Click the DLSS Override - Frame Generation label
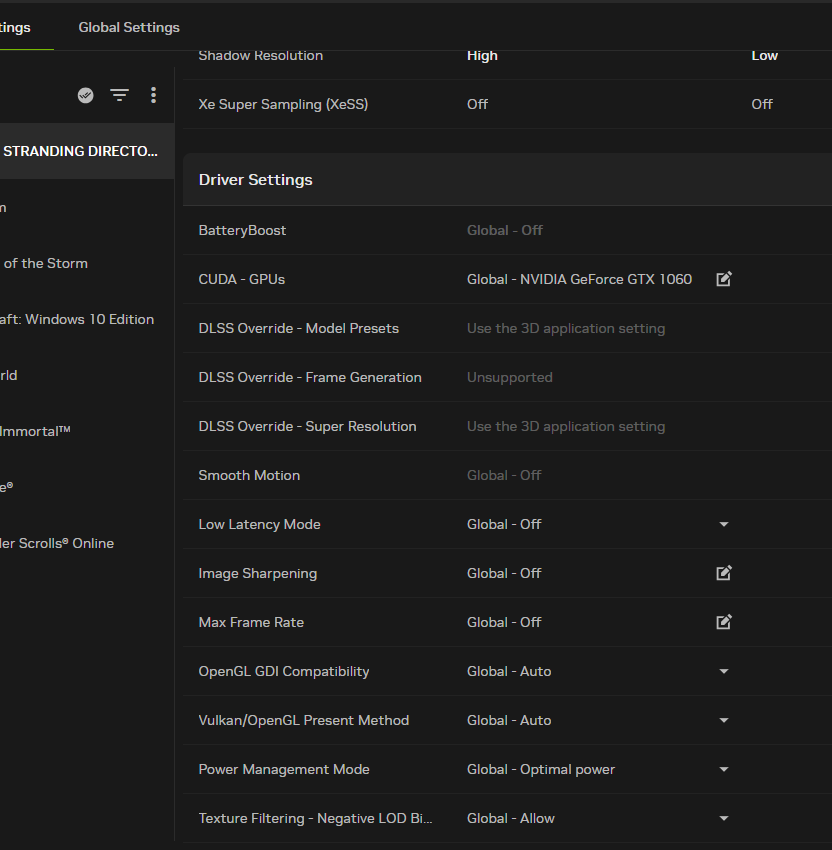 click(x=310, y=377)
